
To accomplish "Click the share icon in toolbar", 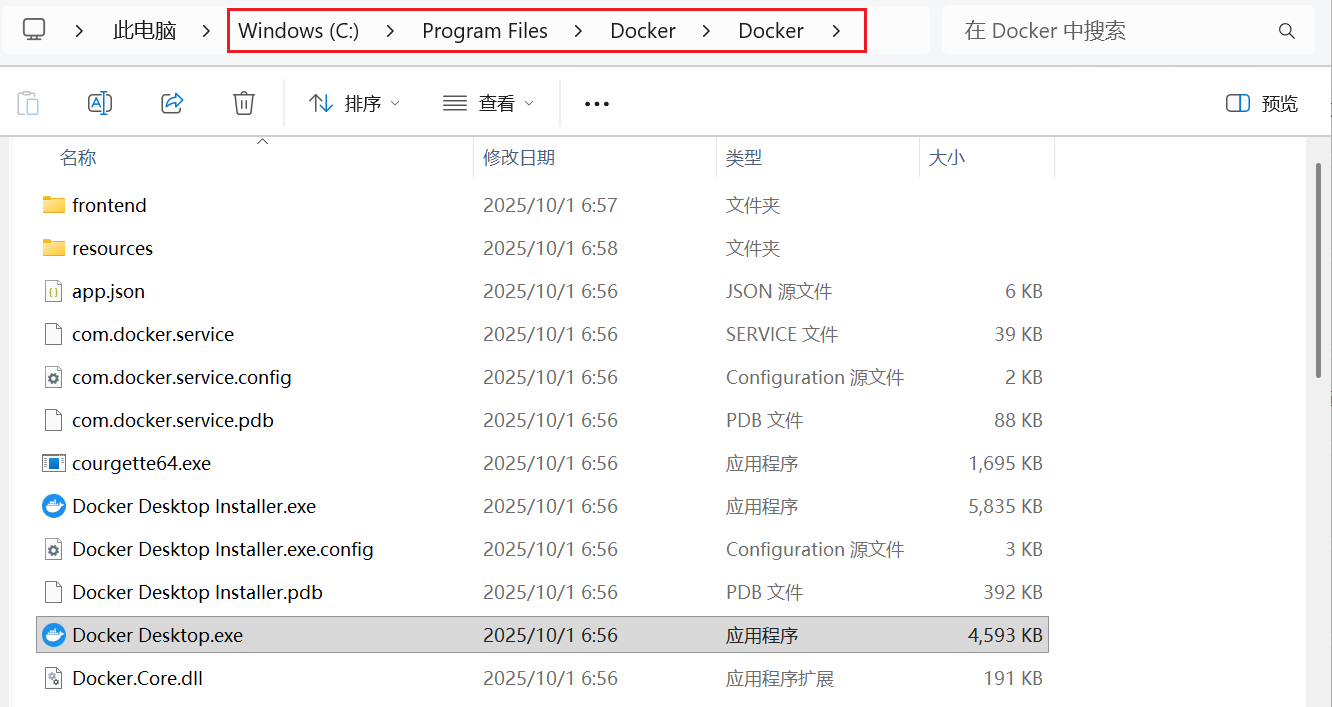I will coord(172,103).
